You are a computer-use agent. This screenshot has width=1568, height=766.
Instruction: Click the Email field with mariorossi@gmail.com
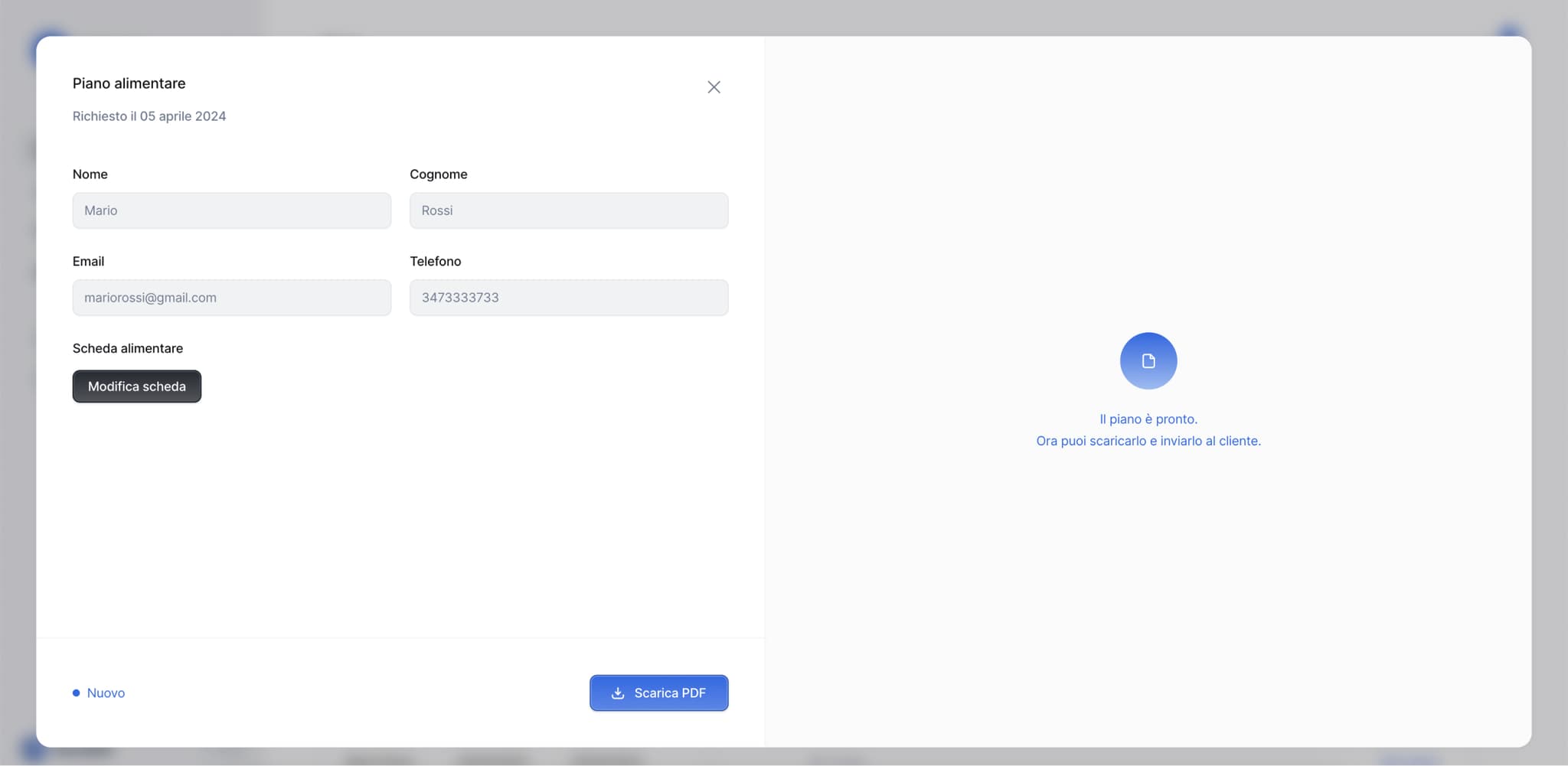[x=231, y=298]
